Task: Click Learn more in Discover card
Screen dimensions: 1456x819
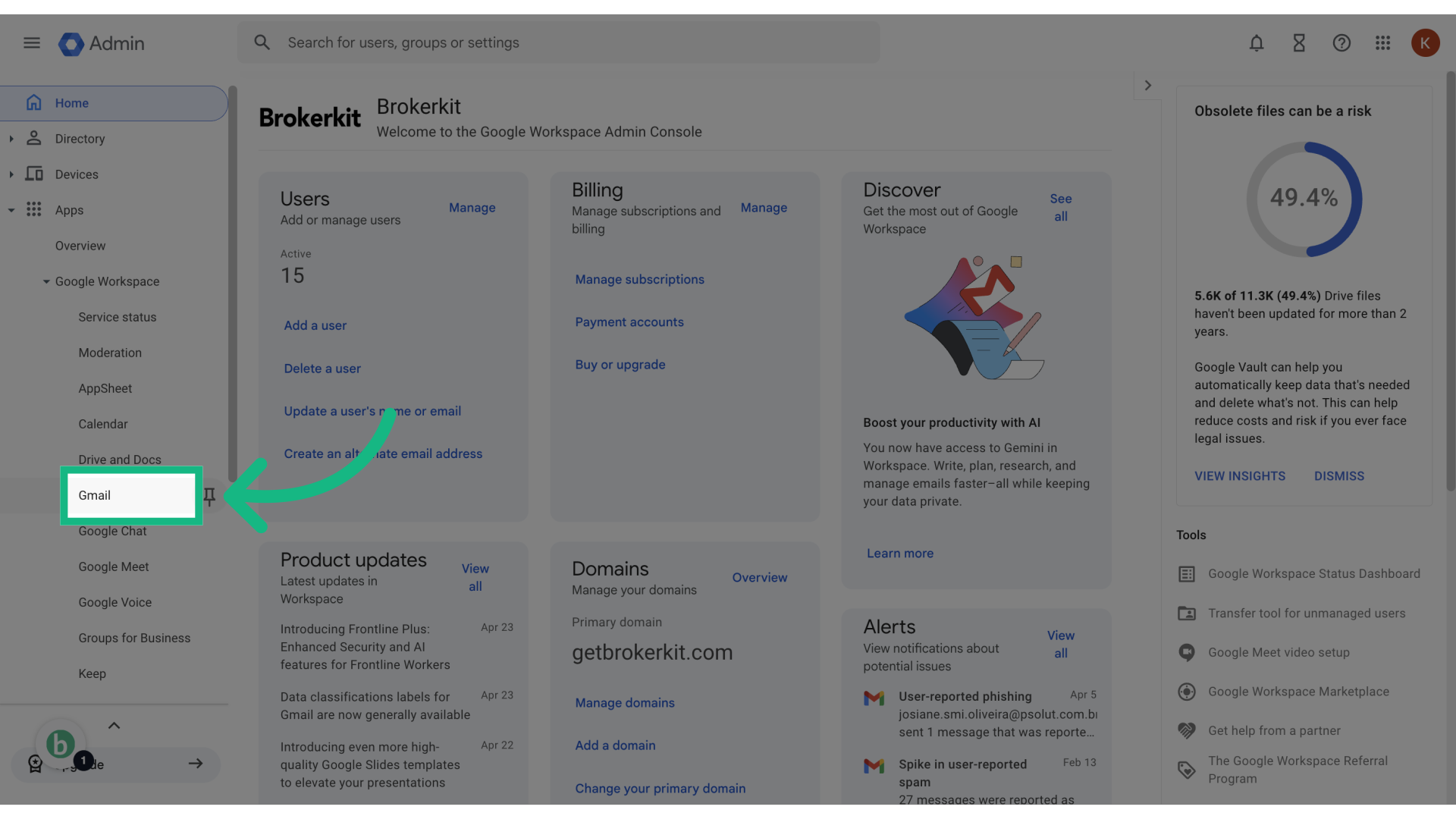Action: click(900, 554)
